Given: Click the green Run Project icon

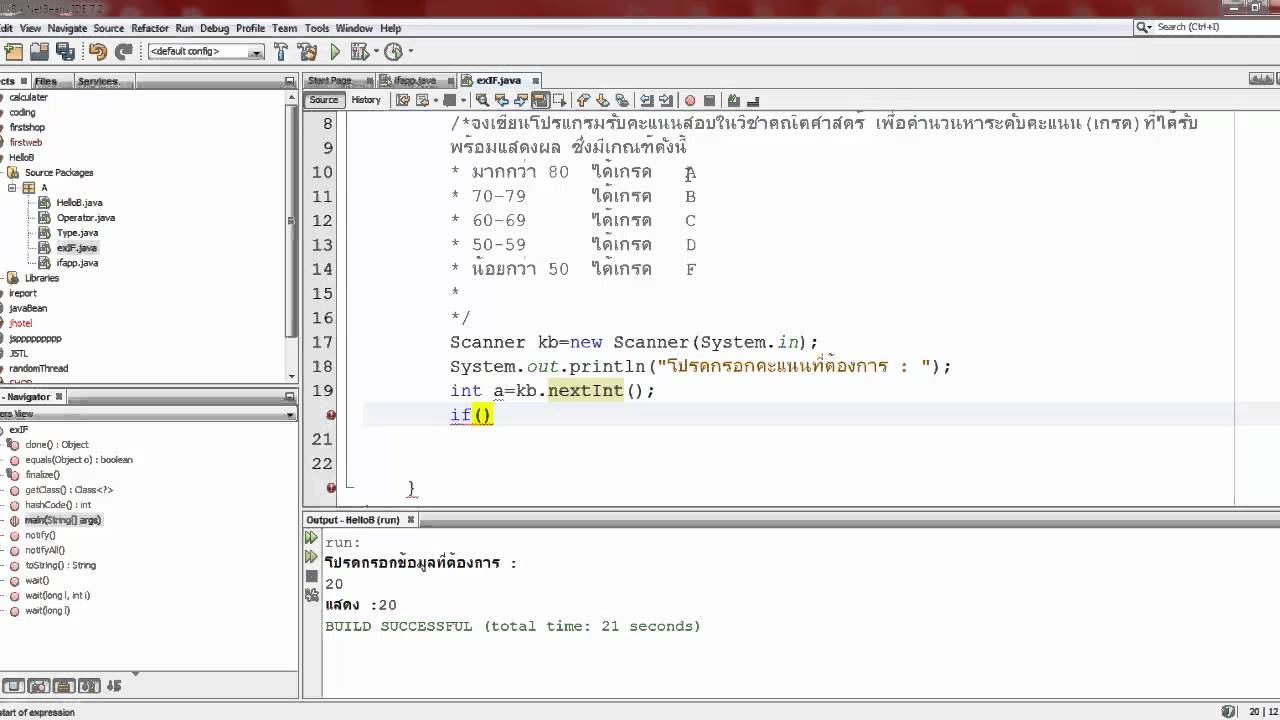Looking at the screenshot, I should 335,52.
